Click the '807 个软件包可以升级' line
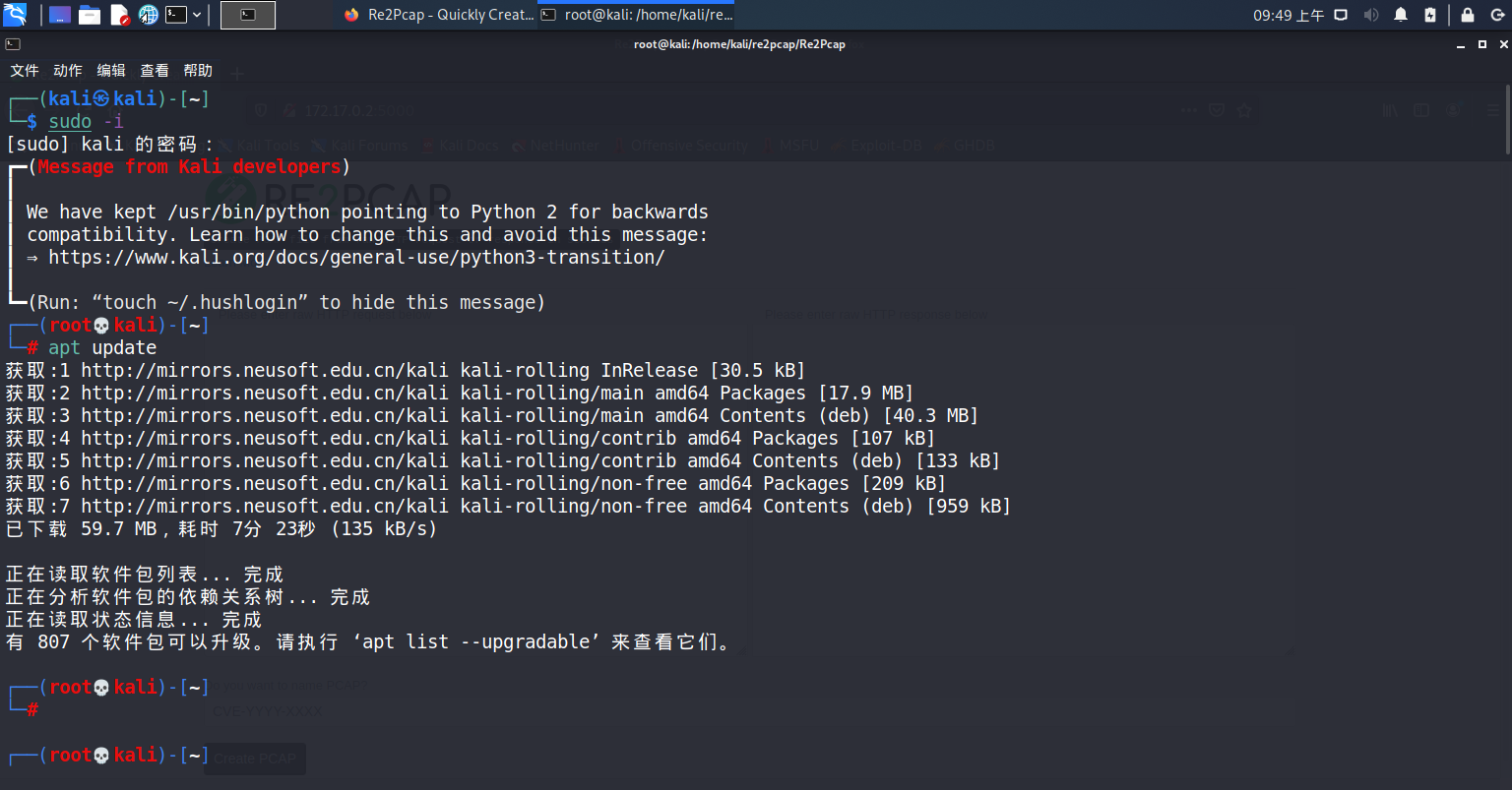The width and height of the screenshot is (1512, 790). (x=369, y=642)
